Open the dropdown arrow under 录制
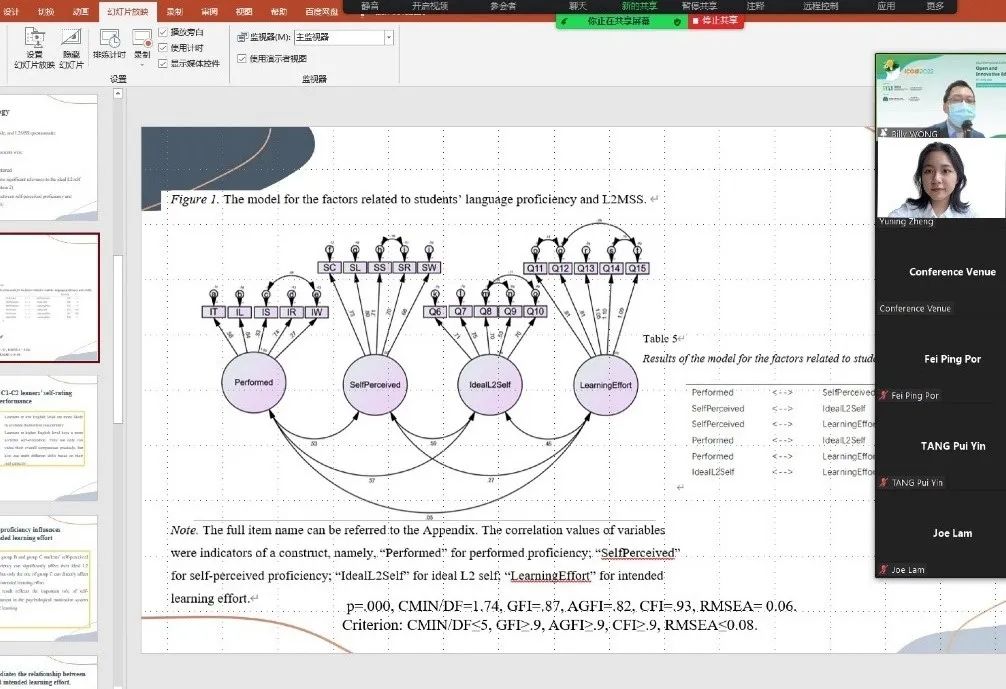The width and height of the screenshot is (1006, 689). coord(142,66)
